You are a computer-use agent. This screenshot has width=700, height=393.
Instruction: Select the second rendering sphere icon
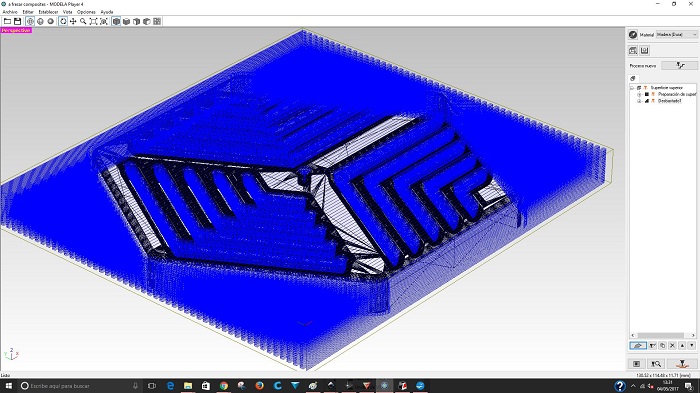click(x=40, y=21)
